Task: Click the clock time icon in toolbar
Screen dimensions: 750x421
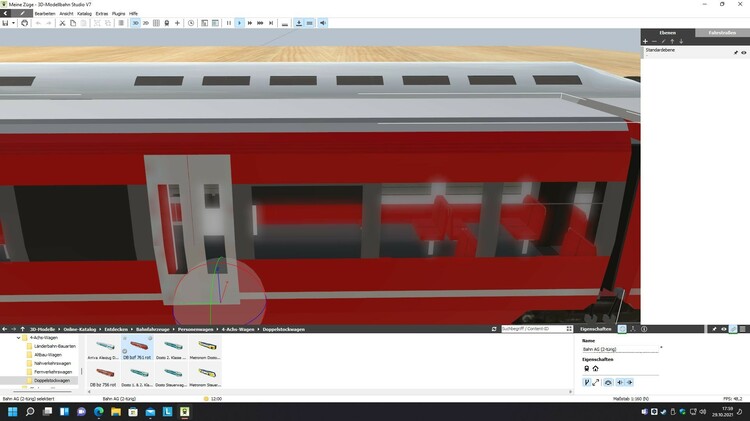Action: 191,22
